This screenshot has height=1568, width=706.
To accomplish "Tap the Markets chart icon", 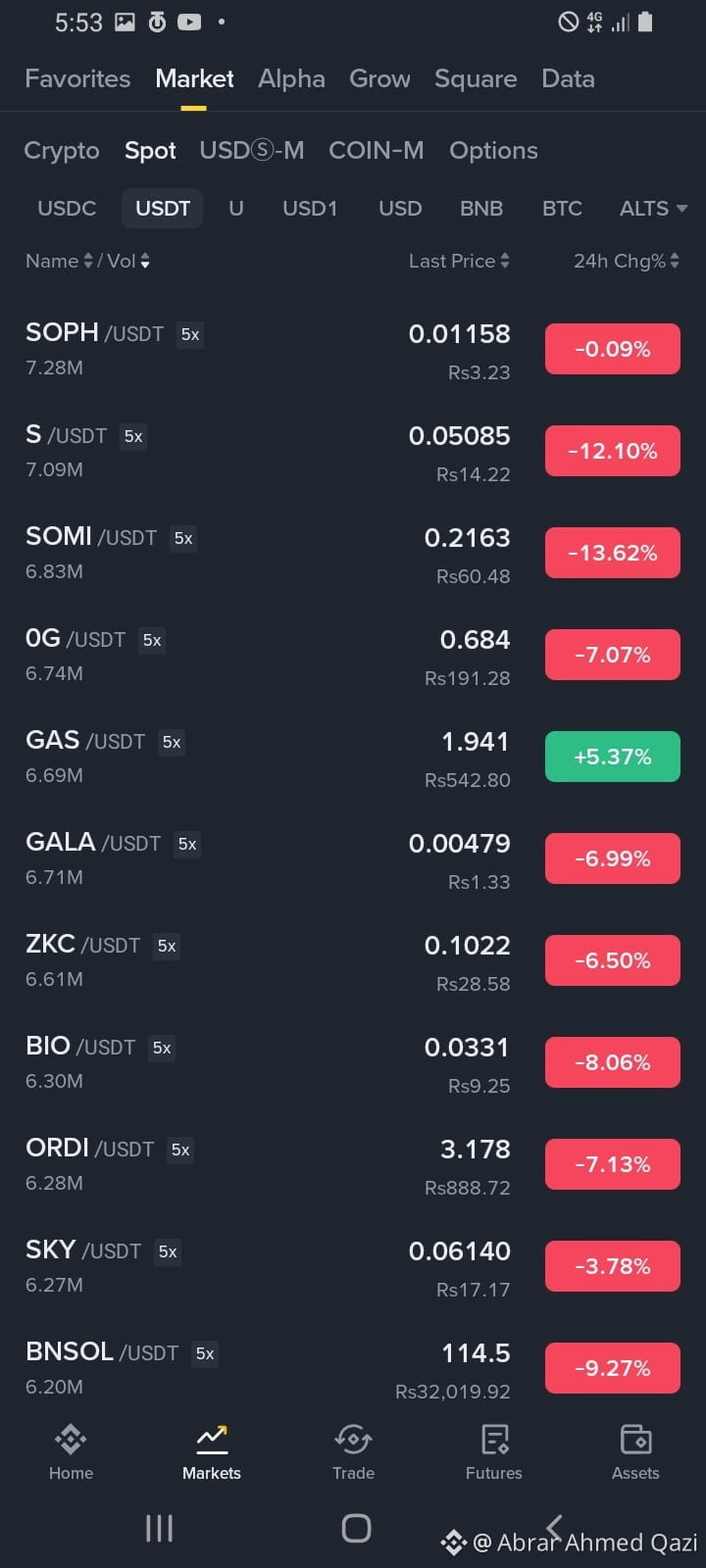I will pos(212,1440).
